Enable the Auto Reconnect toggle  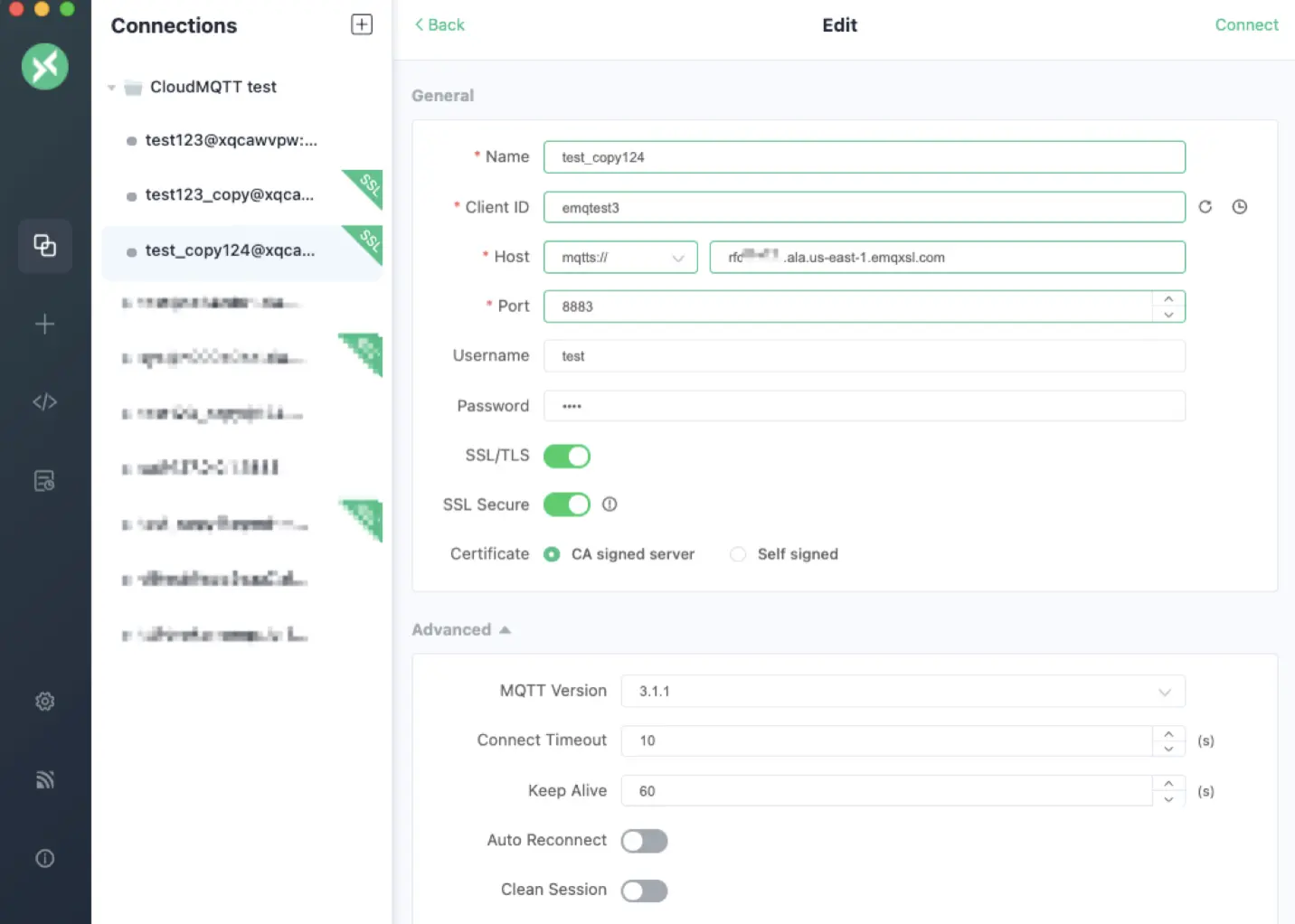[x=644, y=841]
